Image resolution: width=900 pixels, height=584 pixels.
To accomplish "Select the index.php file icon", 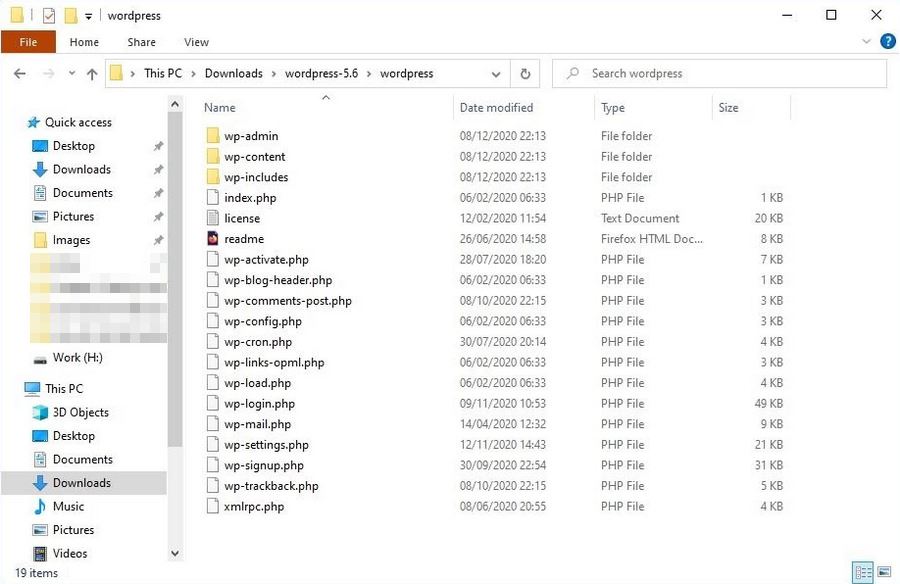I will 212,198.
